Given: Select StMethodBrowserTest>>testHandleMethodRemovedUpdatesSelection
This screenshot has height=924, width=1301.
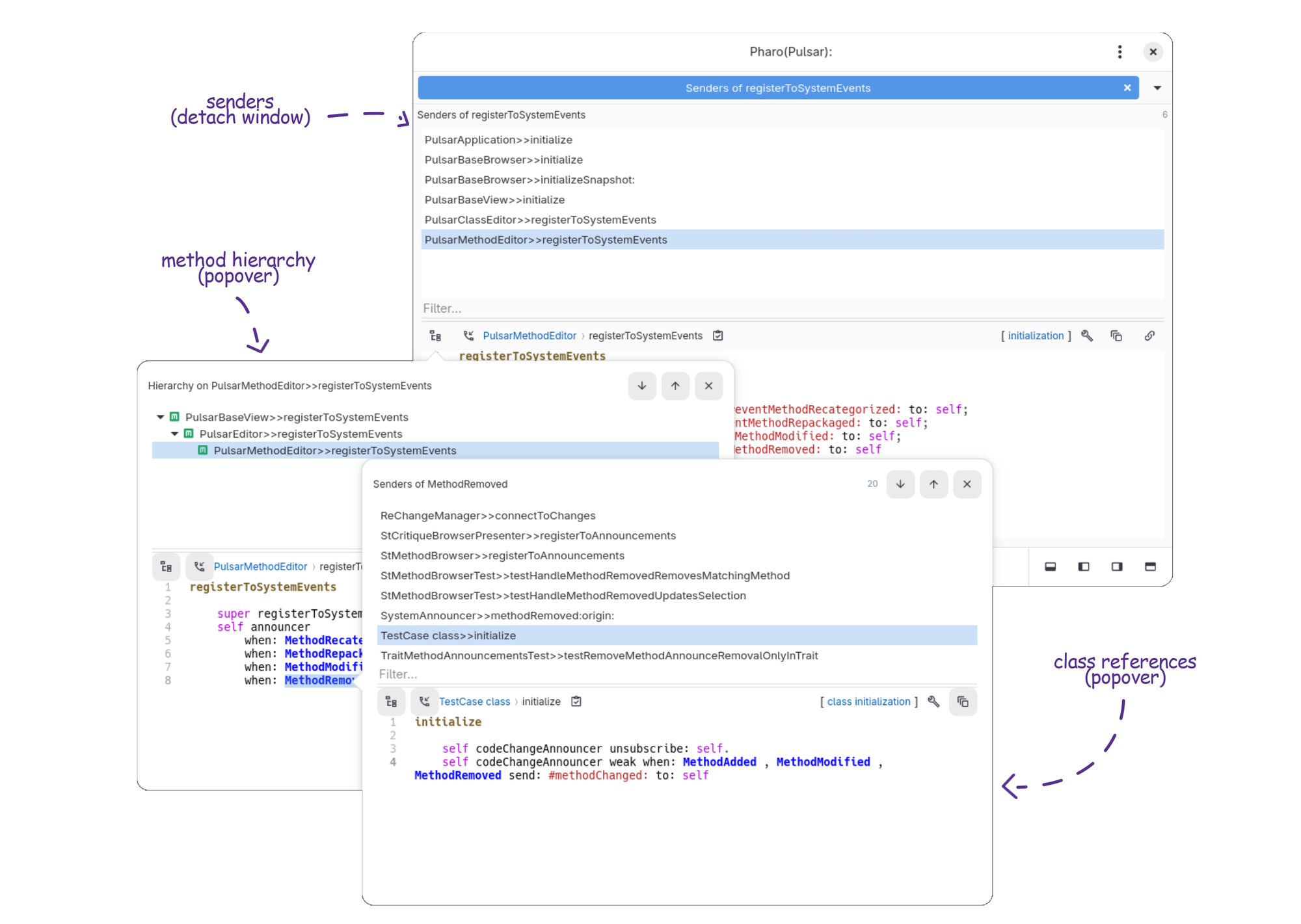Looking at the screenshot, I should click(x=677, y=596).
